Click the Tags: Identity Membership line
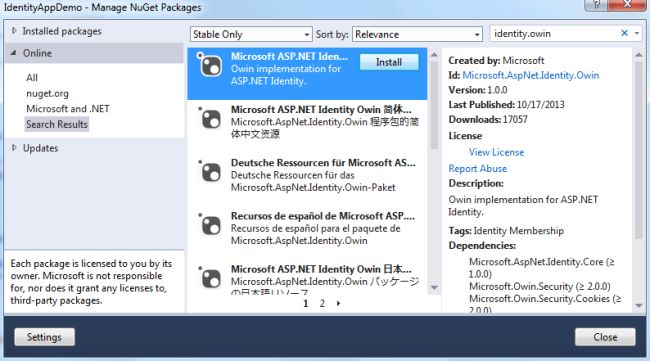Screen dimensions: 650x361 [x=506, y=231]
